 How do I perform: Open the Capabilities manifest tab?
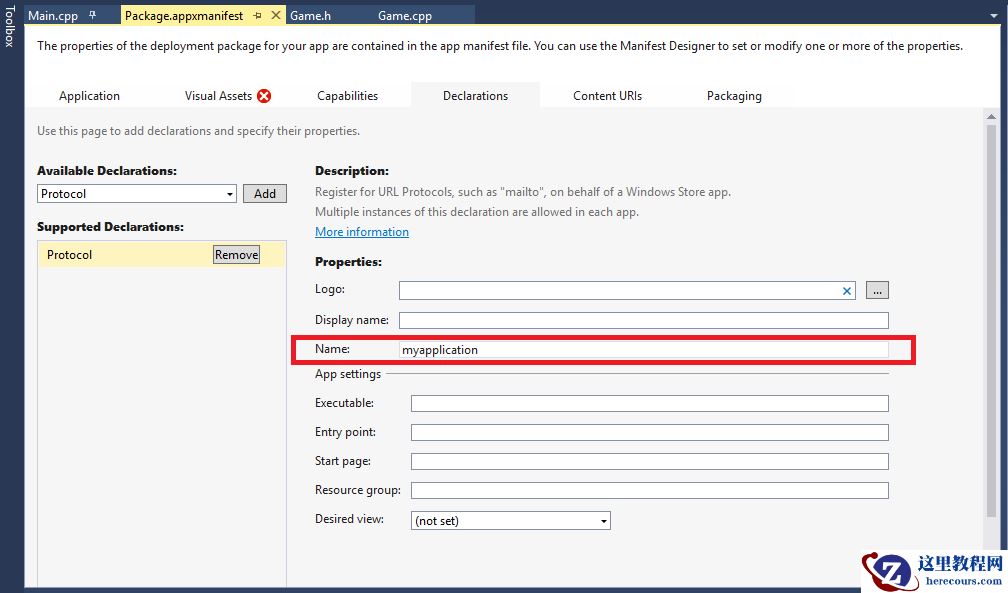pos(347,96)
